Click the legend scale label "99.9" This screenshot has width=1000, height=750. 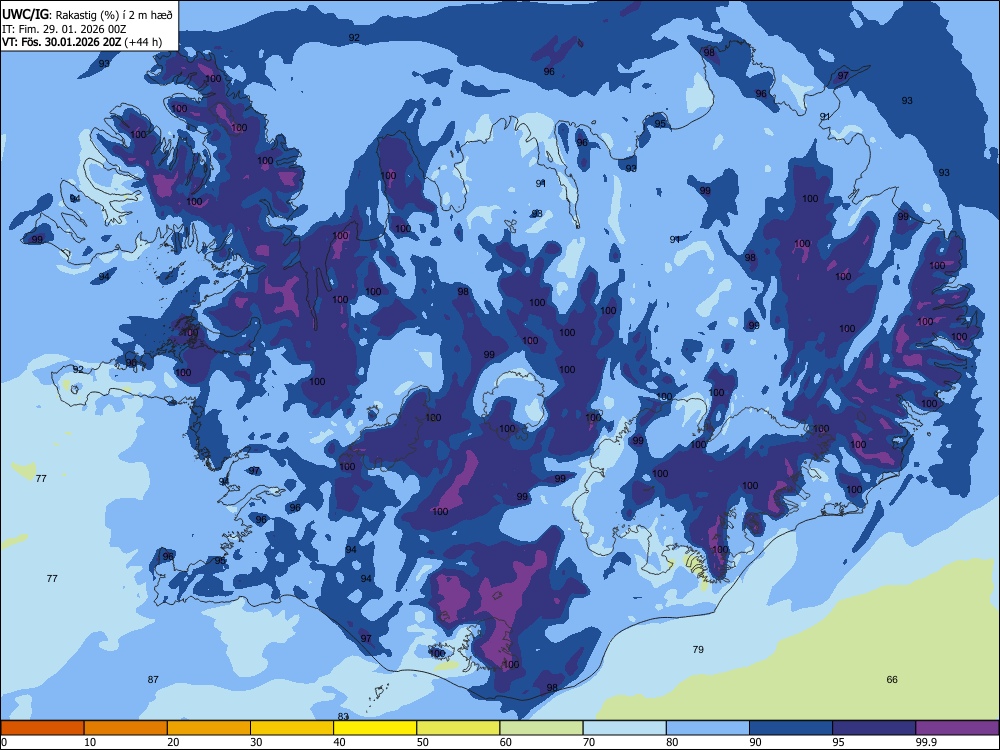pyautogui.click(x=926, y=742)
